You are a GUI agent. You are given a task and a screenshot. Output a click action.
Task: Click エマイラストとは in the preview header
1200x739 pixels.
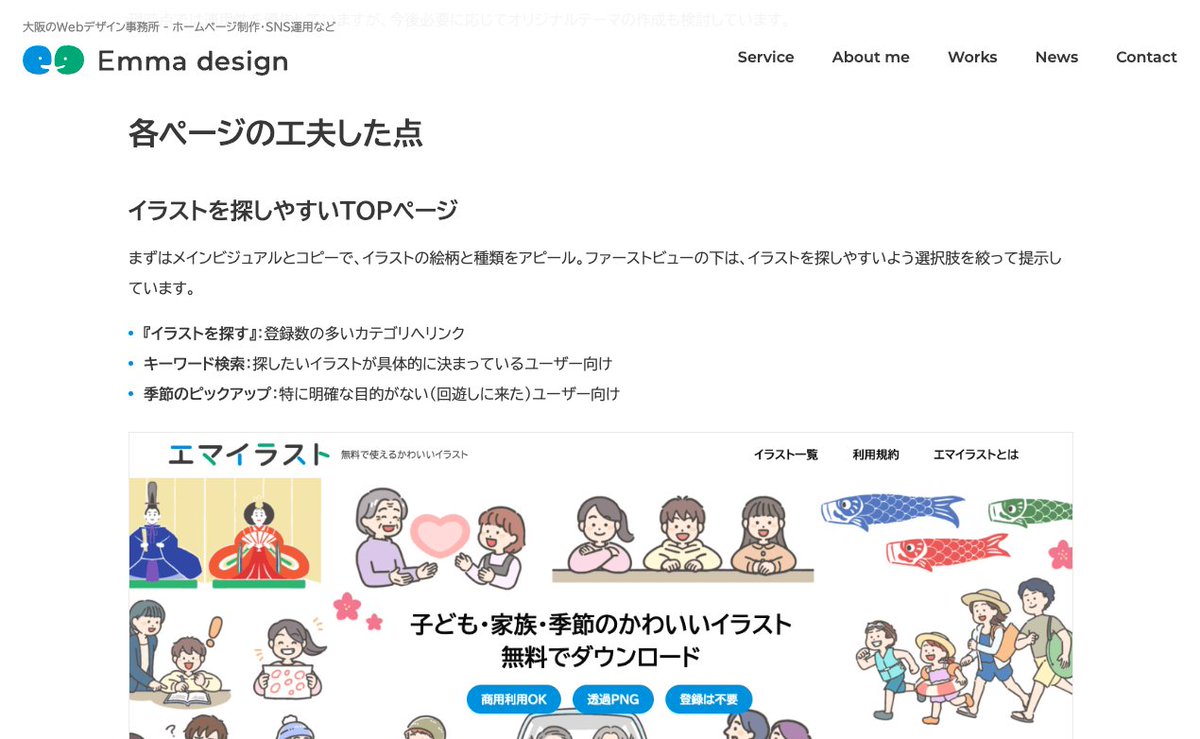point(976,454)
